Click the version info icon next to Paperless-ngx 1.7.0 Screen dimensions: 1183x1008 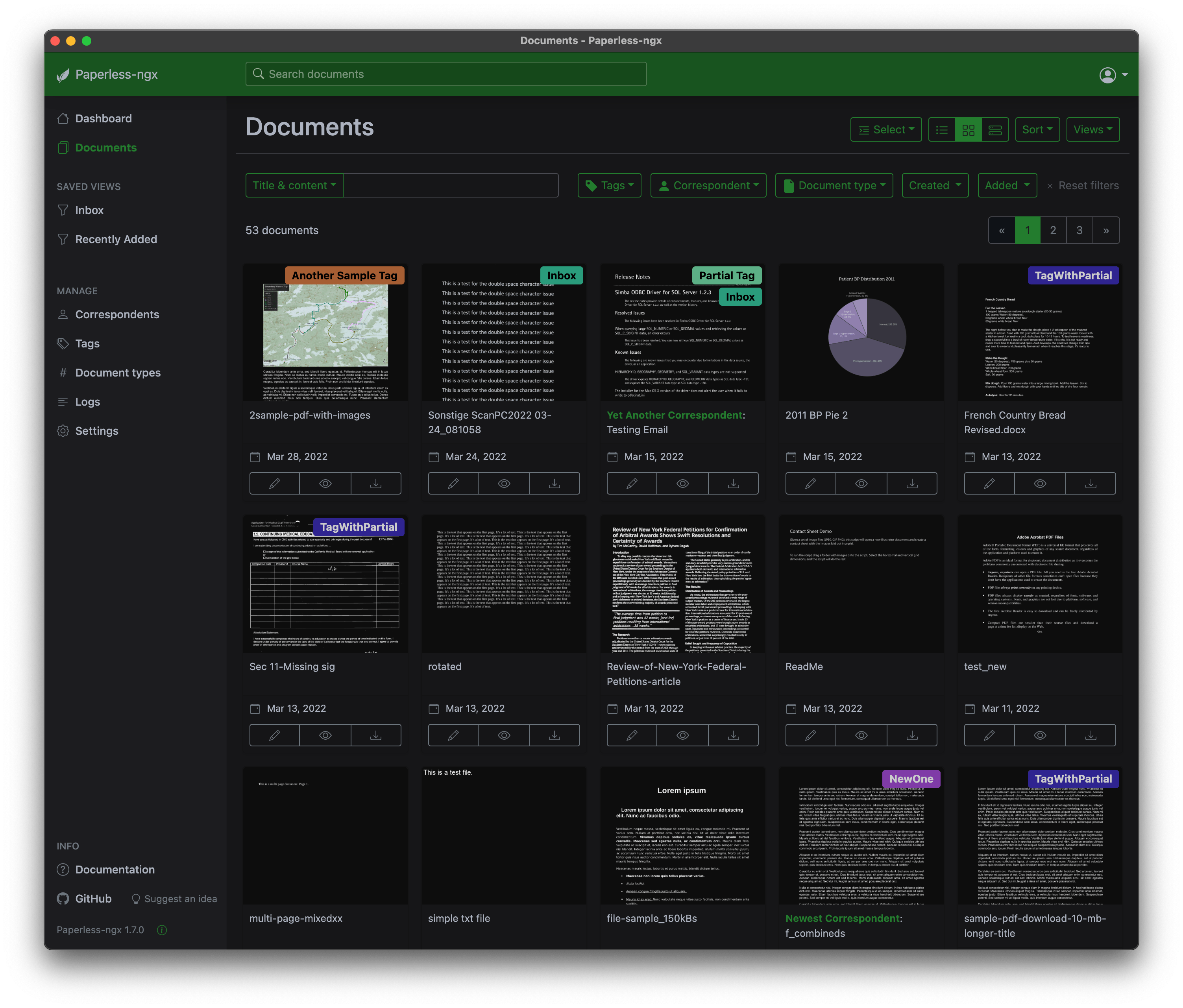162,930
